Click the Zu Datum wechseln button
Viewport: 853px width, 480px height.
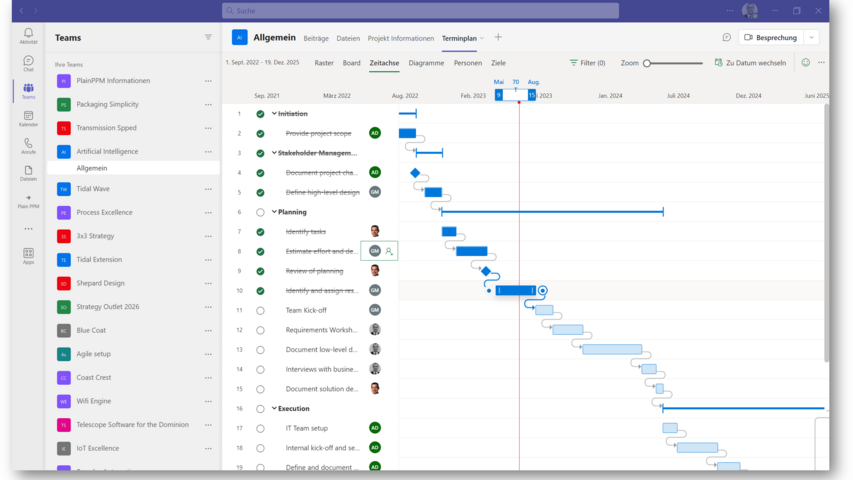tap(750, 63)
